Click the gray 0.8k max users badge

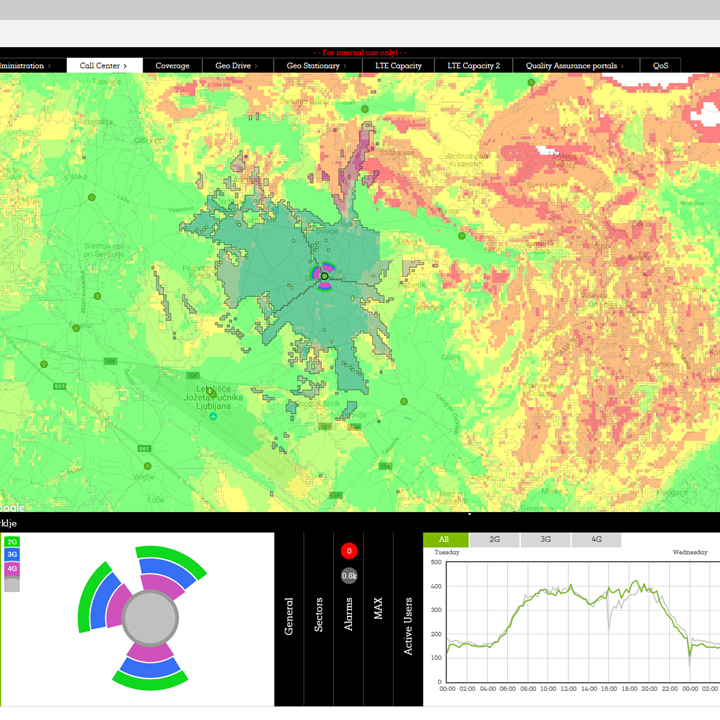(349, 576)
